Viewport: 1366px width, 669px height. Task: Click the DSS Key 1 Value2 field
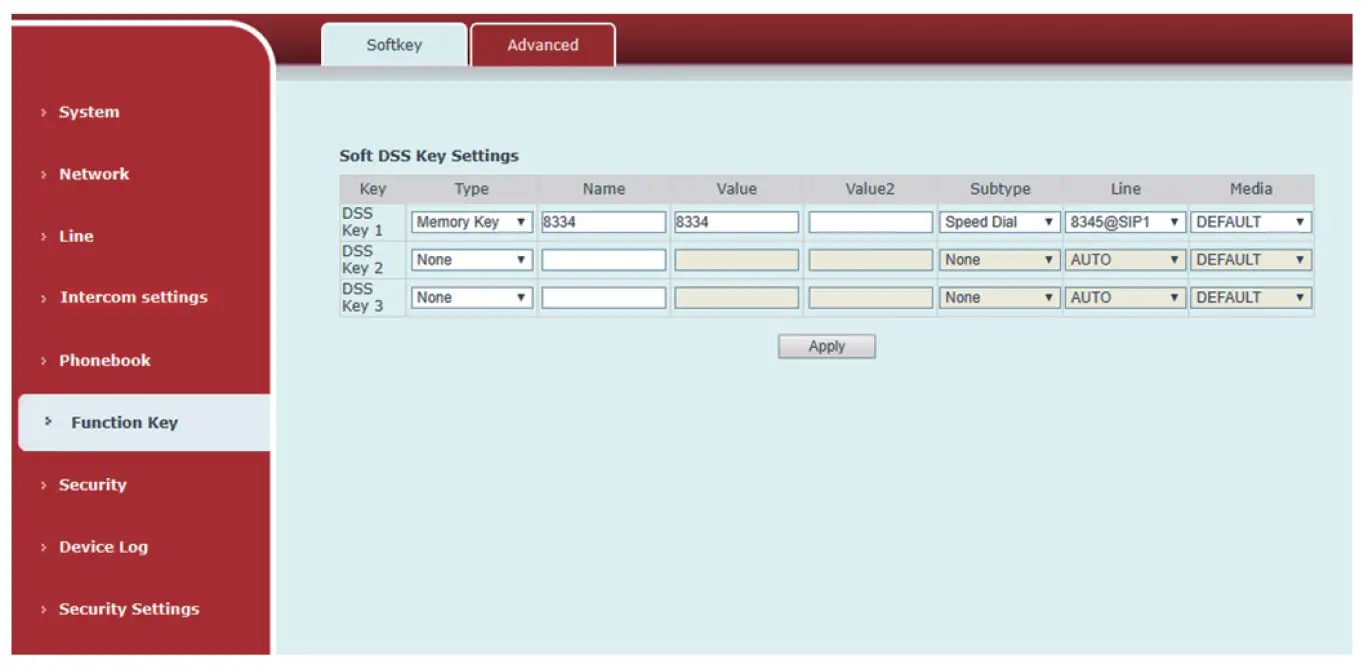[x=870, y=222]
